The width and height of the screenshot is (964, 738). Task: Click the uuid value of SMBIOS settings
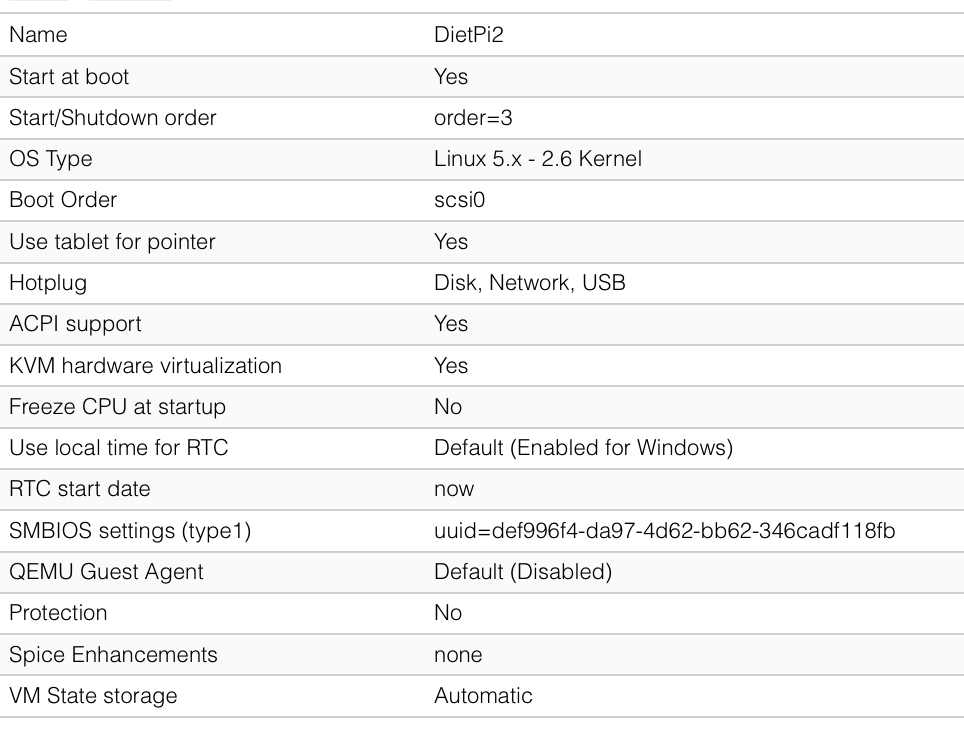click(665, 530)
